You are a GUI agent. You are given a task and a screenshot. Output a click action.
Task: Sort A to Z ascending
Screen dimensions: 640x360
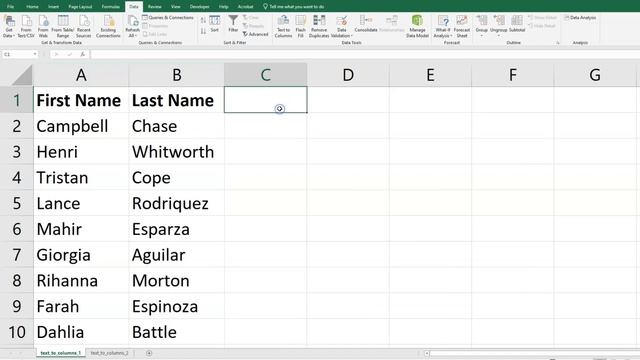pyautogui.click(x=203, y=20)
